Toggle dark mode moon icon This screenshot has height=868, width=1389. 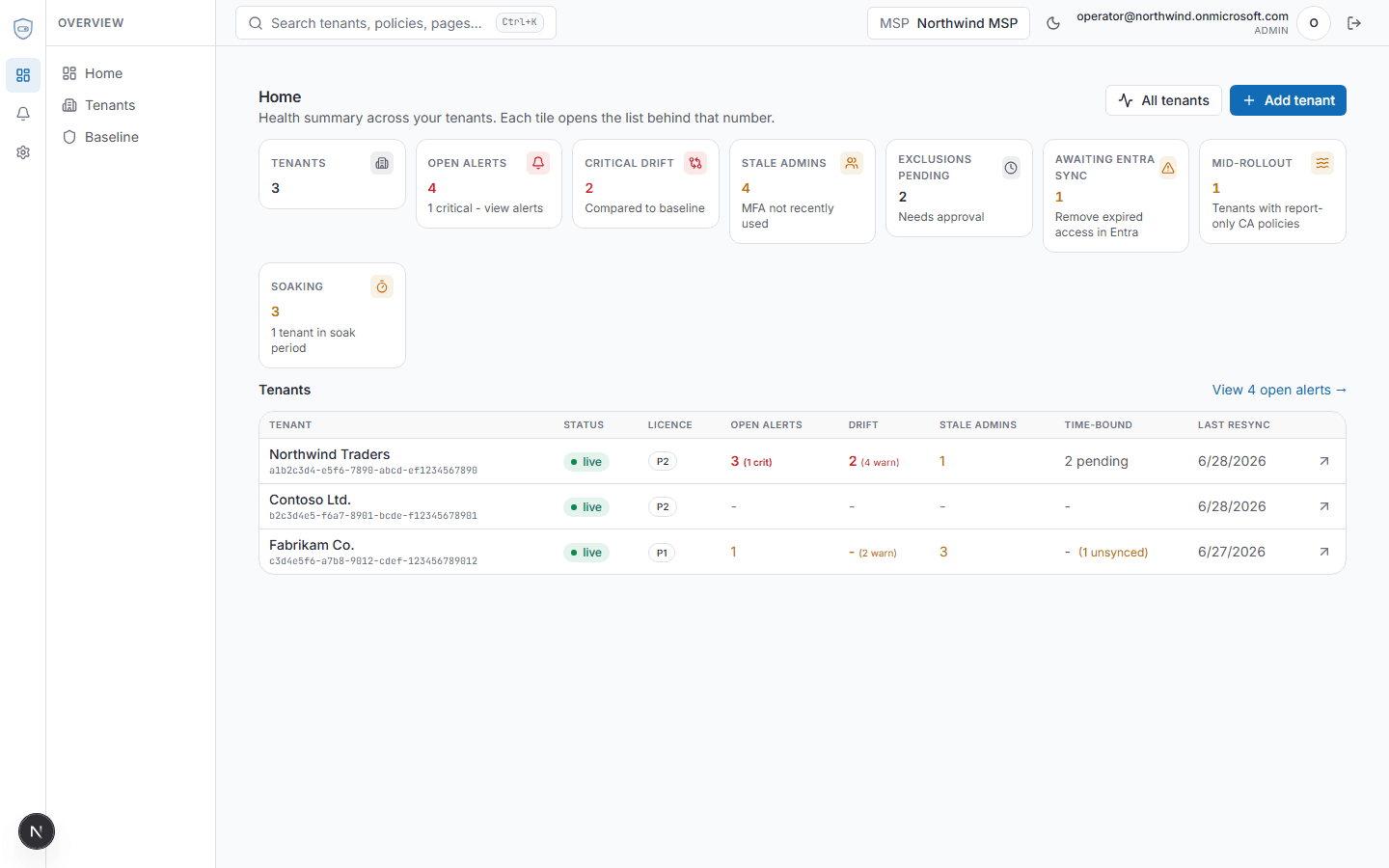pos(1053,23)
